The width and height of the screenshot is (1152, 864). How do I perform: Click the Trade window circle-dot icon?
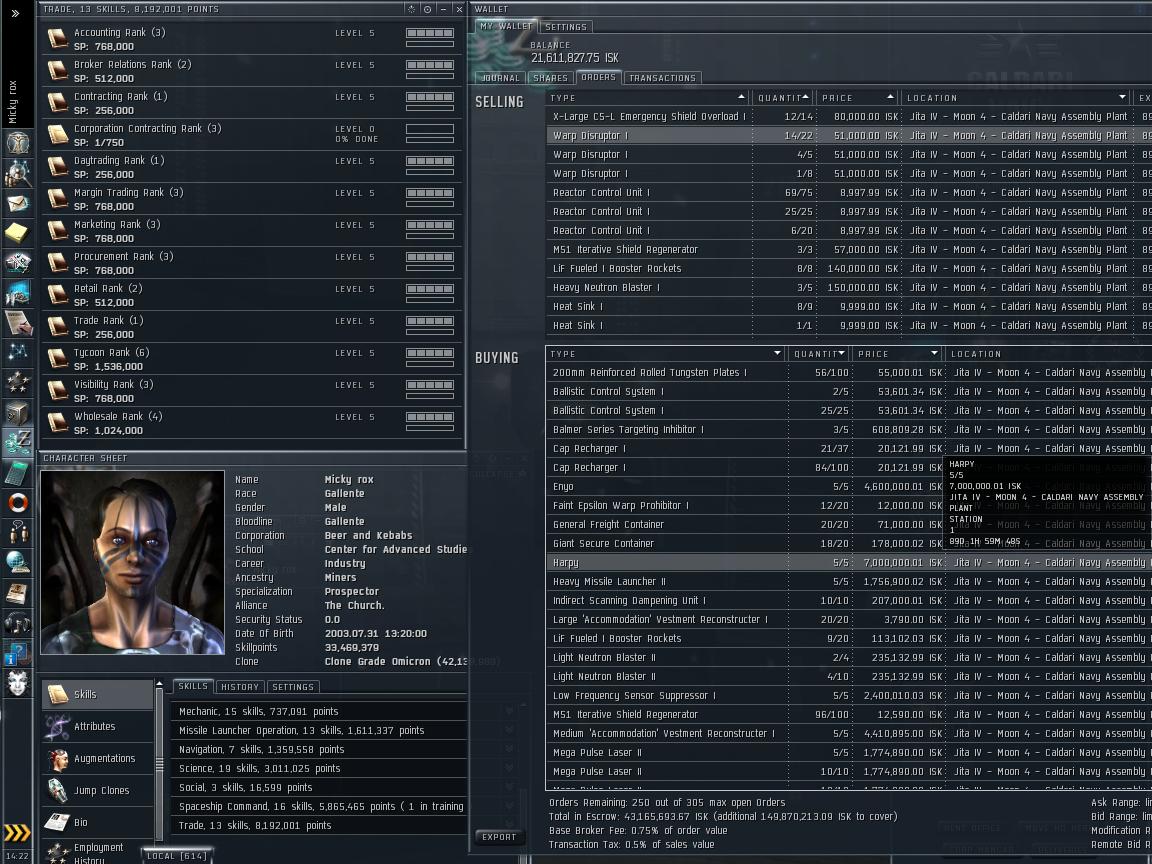(x=428, y=10)
